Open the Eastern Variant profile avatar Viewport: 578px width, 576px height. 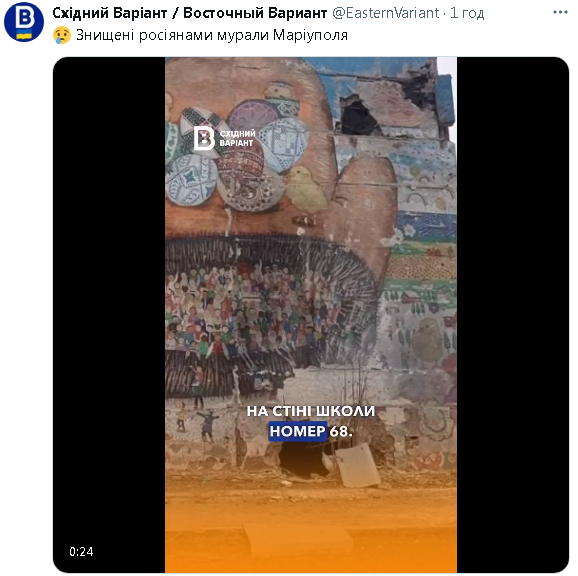[24, 22]
